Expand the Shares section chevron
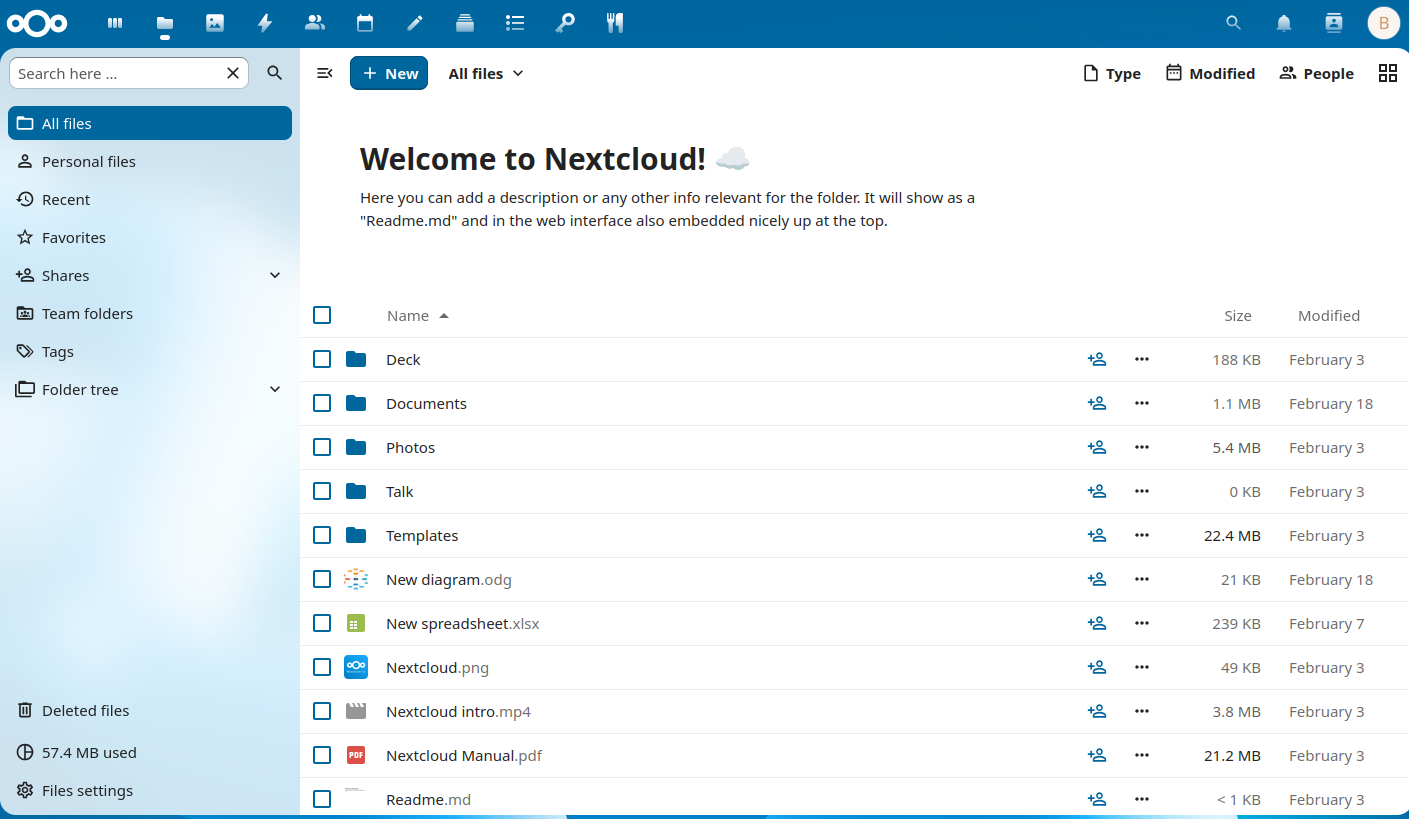This screenshot has width=1409, height=819. (x=276, y=275)
